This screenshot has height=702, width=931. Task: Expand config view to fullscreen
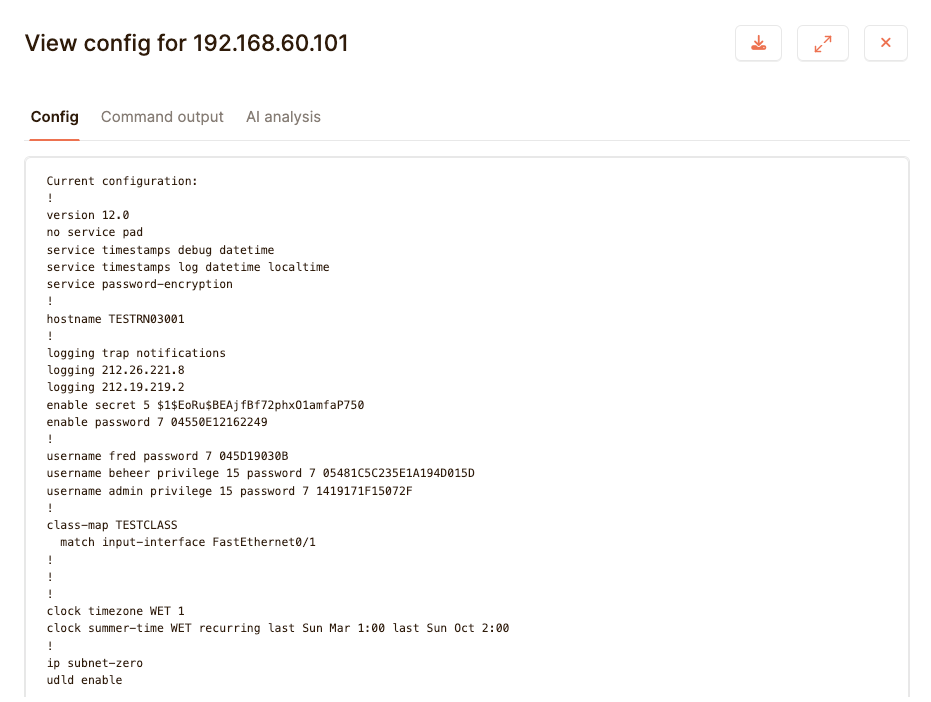(x=822, y=43)
